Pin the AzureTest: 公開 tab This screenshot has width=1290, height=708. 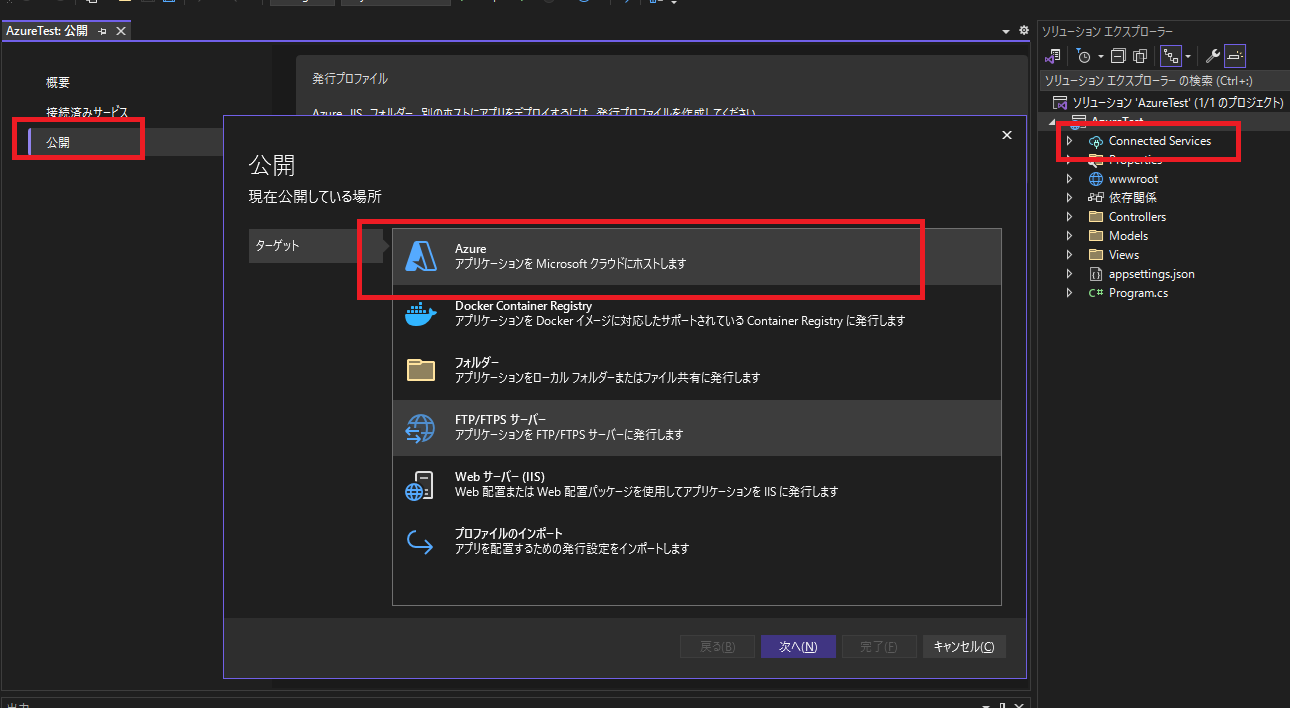[102, 31]
